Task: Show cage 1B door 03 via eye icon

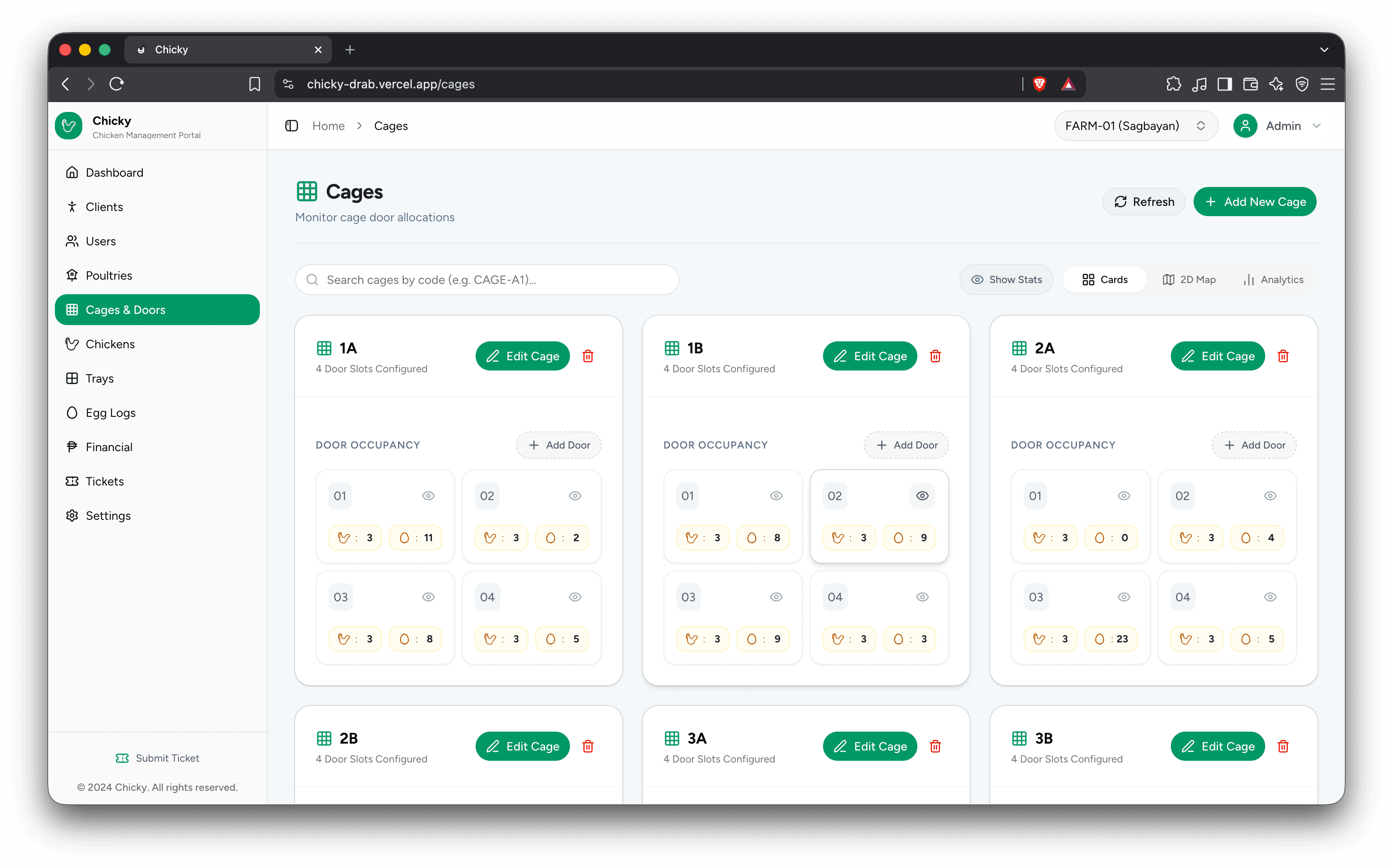Action: tap(775, 597)
